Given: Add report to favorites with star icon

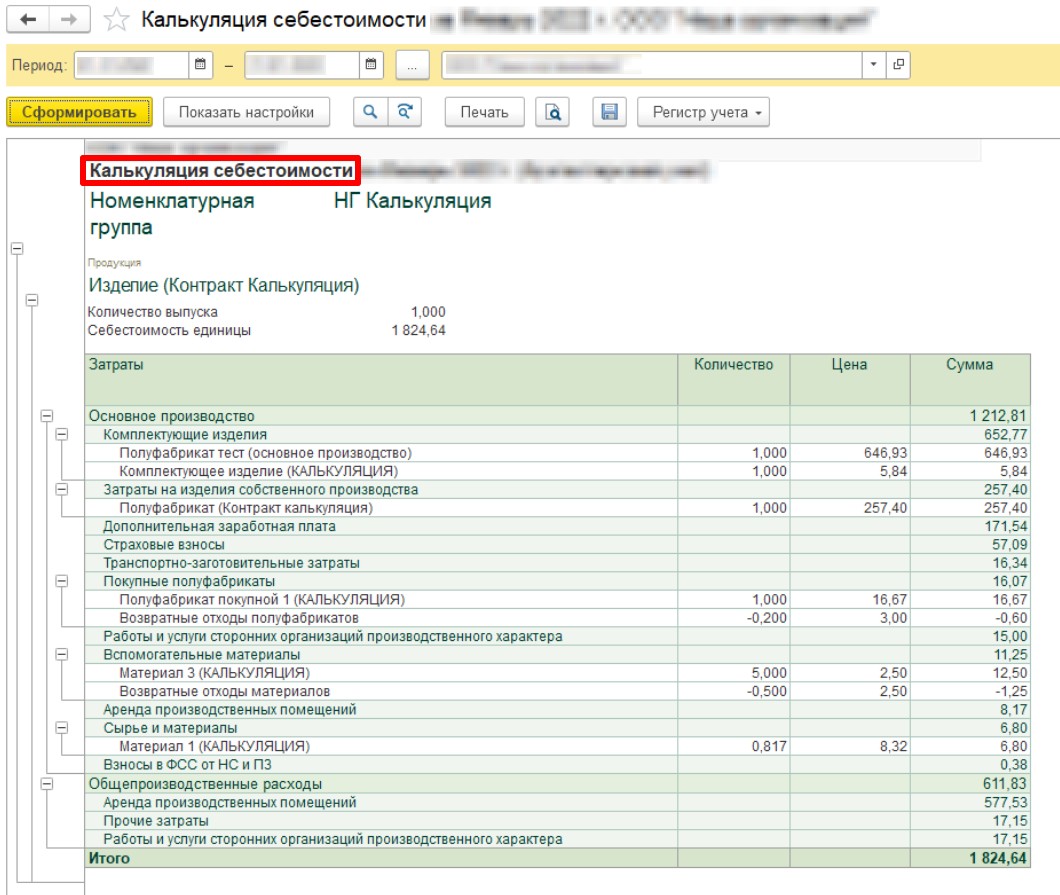Looking at the screenshot, I should pos(116,20).
